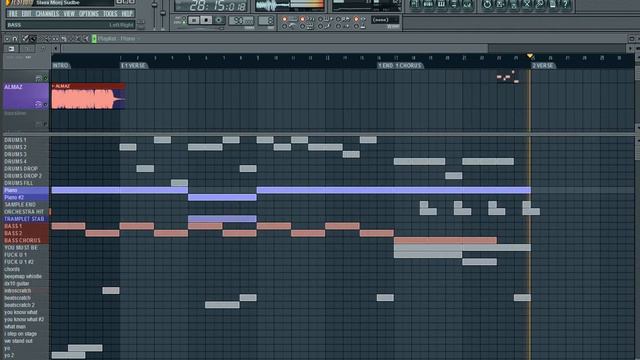Click the orange playhead position marker
Viewport: 640px width, 360px height.
pos(530,56)
